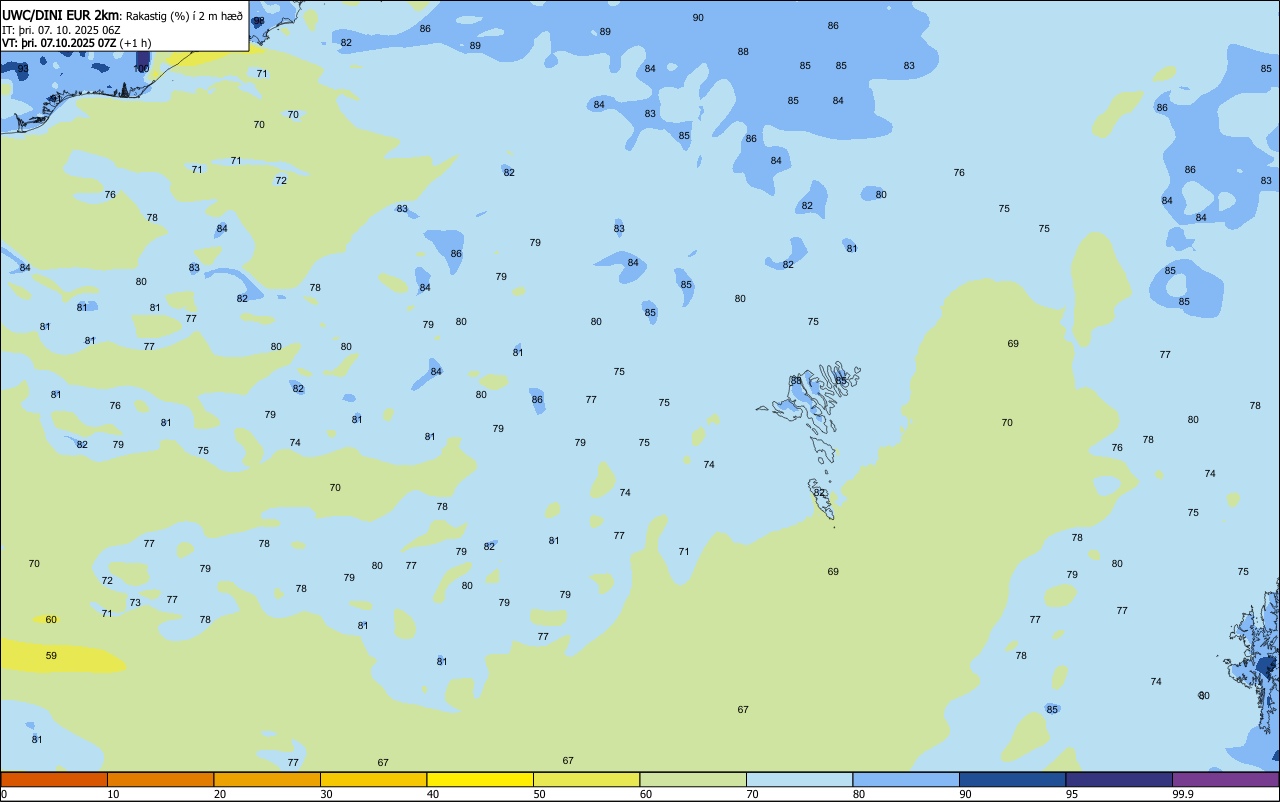Pick the purple legend swatch above 99.9

pos(1226,779)
